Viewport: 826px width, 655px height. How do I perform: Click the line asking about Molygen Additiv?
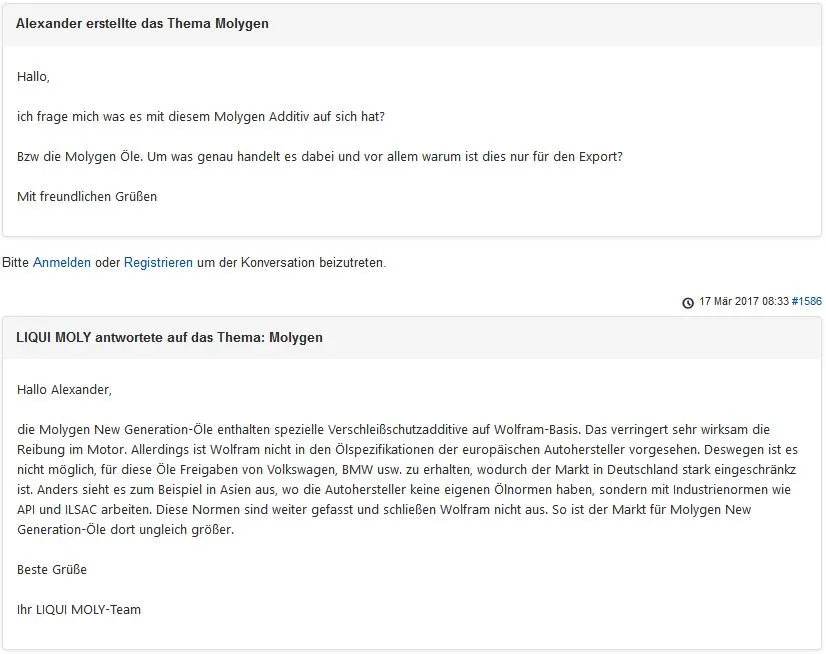[x=201, y=117]
